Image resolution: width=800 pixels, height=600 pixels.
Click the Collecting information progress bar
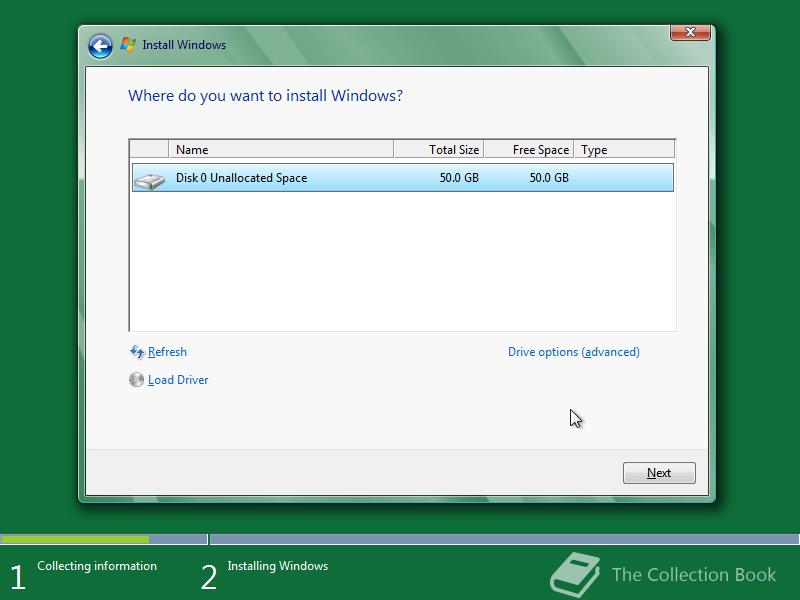[x=104, y=539]
